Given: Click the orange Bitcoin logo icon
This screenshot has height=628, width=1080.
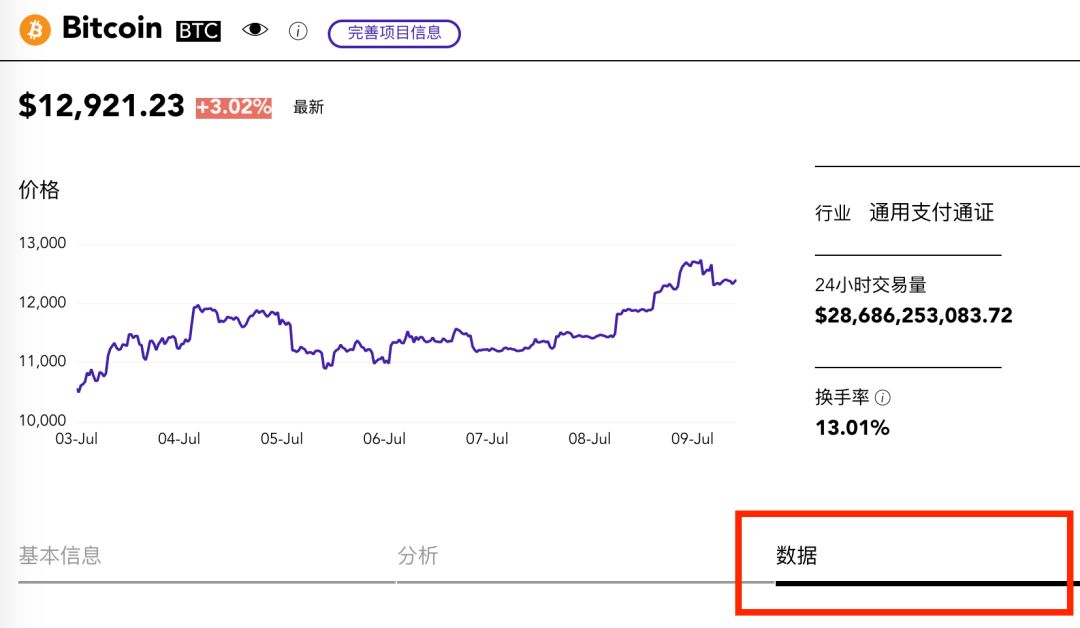Looking at the screenshot, I should click(34, 30).
